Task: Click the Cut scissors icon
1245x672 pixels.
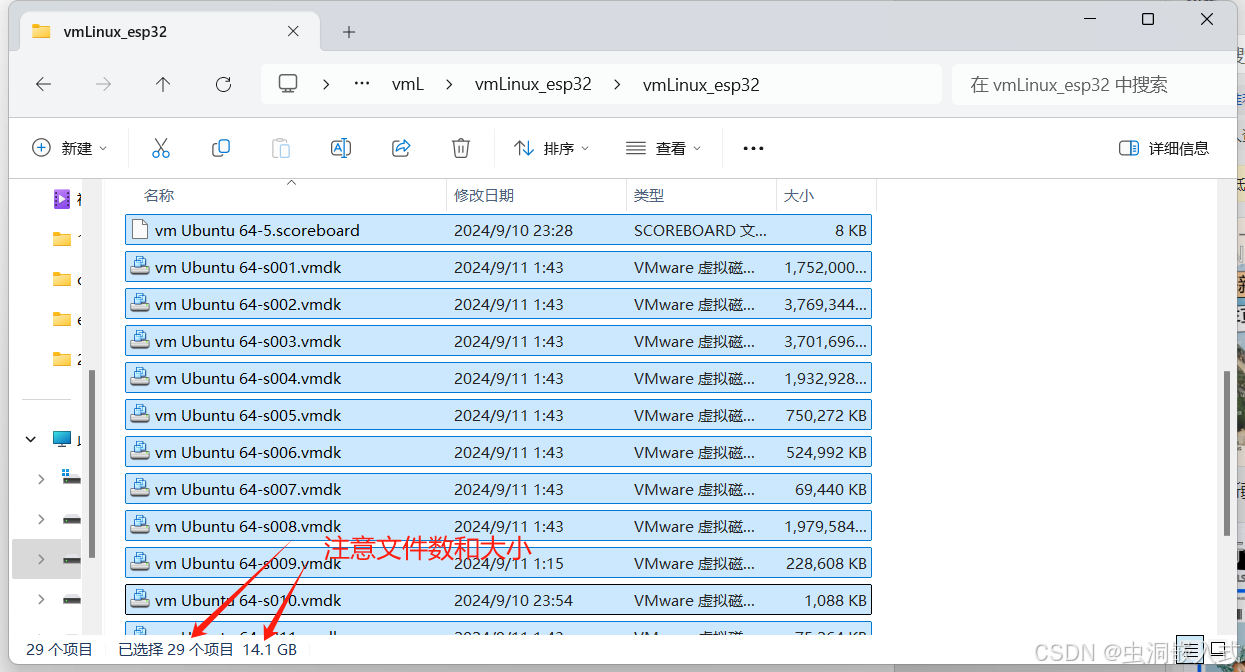Action: 161,148
